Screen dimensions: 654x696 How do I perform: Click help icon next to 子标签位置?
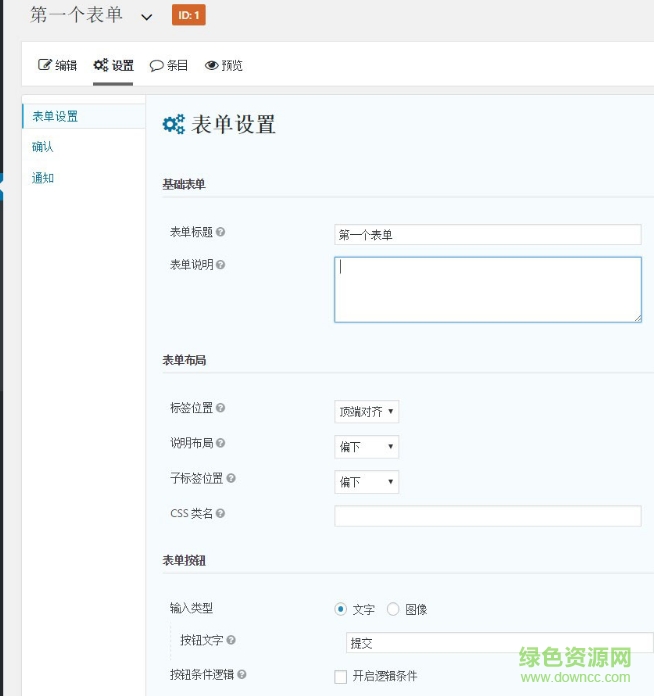(x=232, y=478)
